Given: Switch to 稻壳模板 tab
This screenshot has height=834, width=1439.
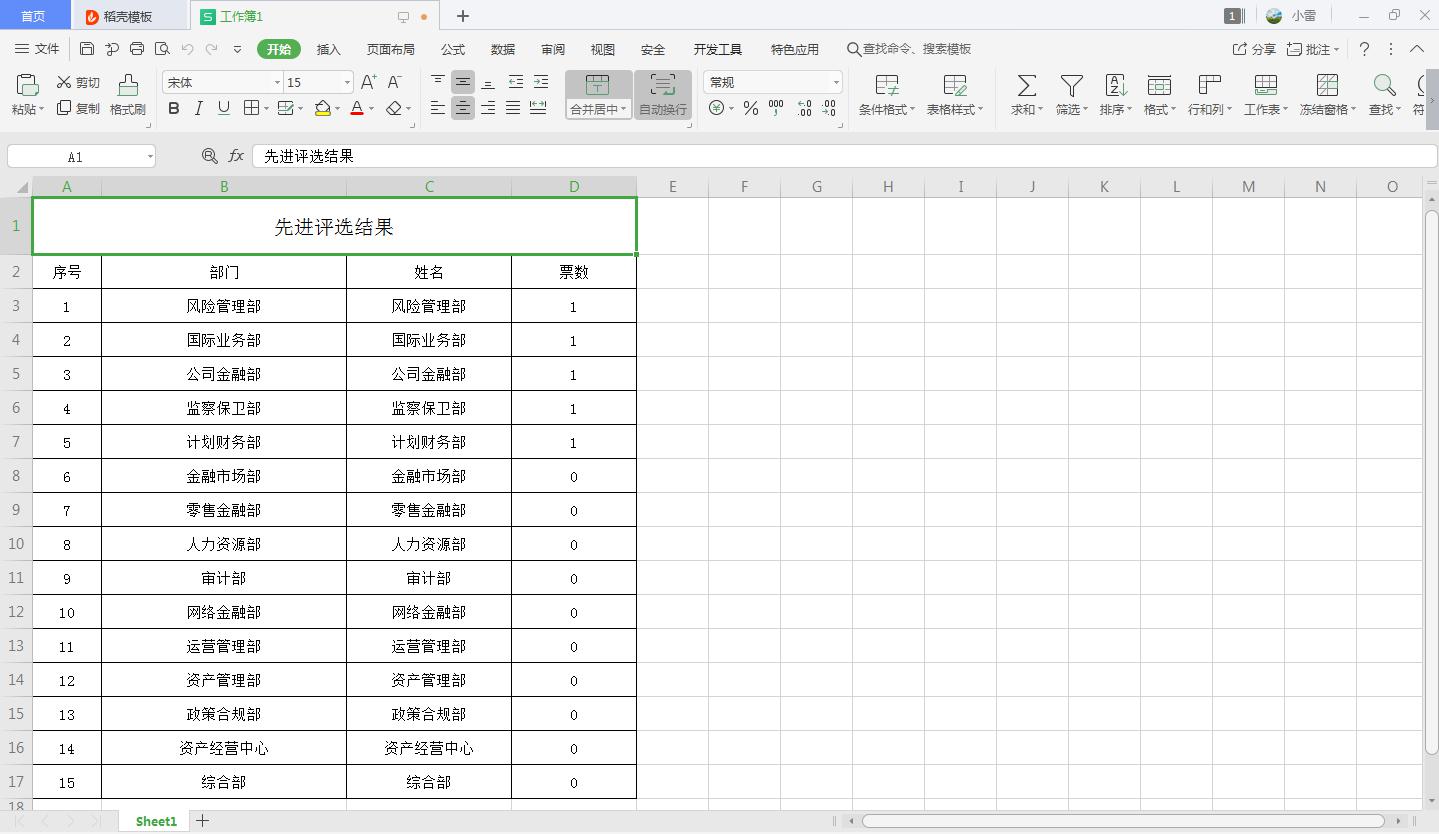Looking at the screenshot, I should tap(127, 16).
